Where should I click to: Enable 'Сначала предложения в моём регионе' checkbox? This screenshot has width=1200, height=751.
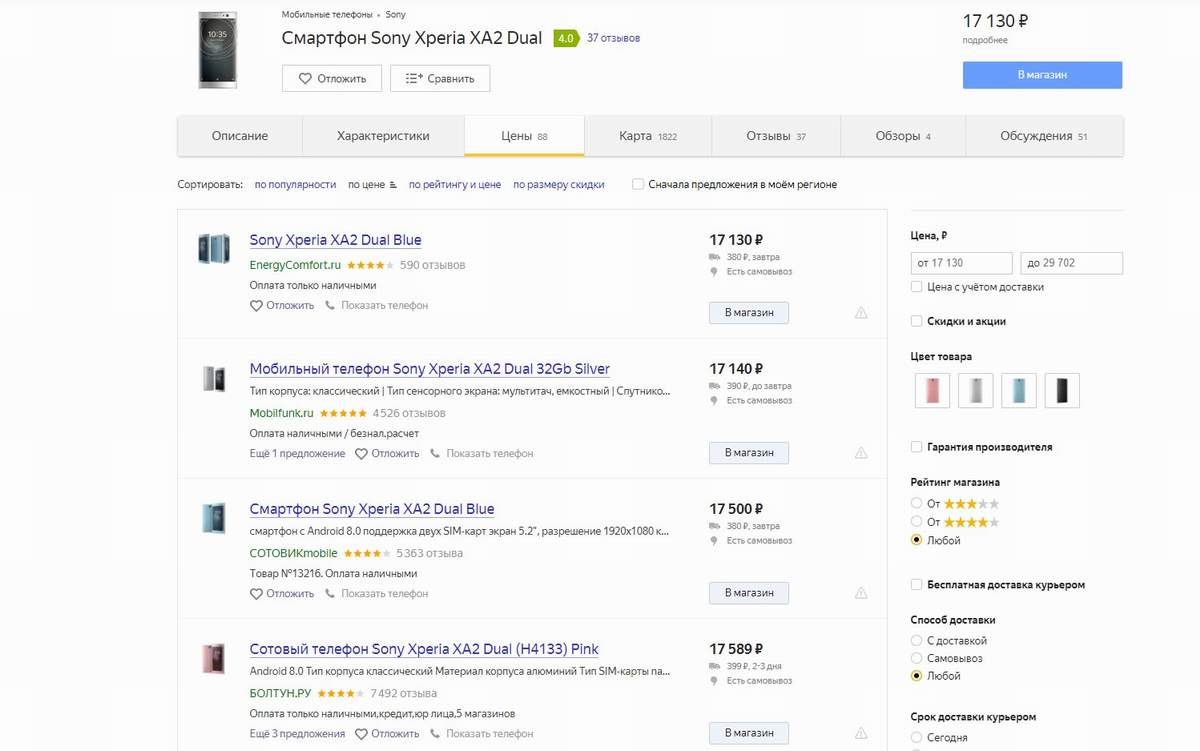(x=638, y=184)
